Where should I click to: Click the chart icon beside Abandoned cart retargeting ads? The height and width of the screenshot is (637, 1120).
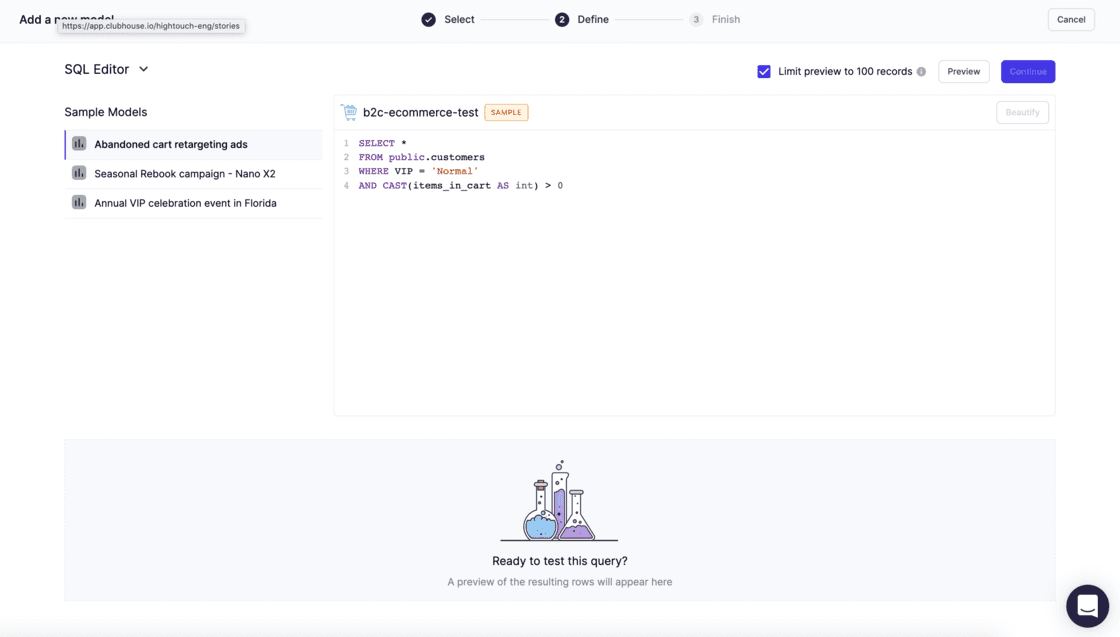click(79, 144)
